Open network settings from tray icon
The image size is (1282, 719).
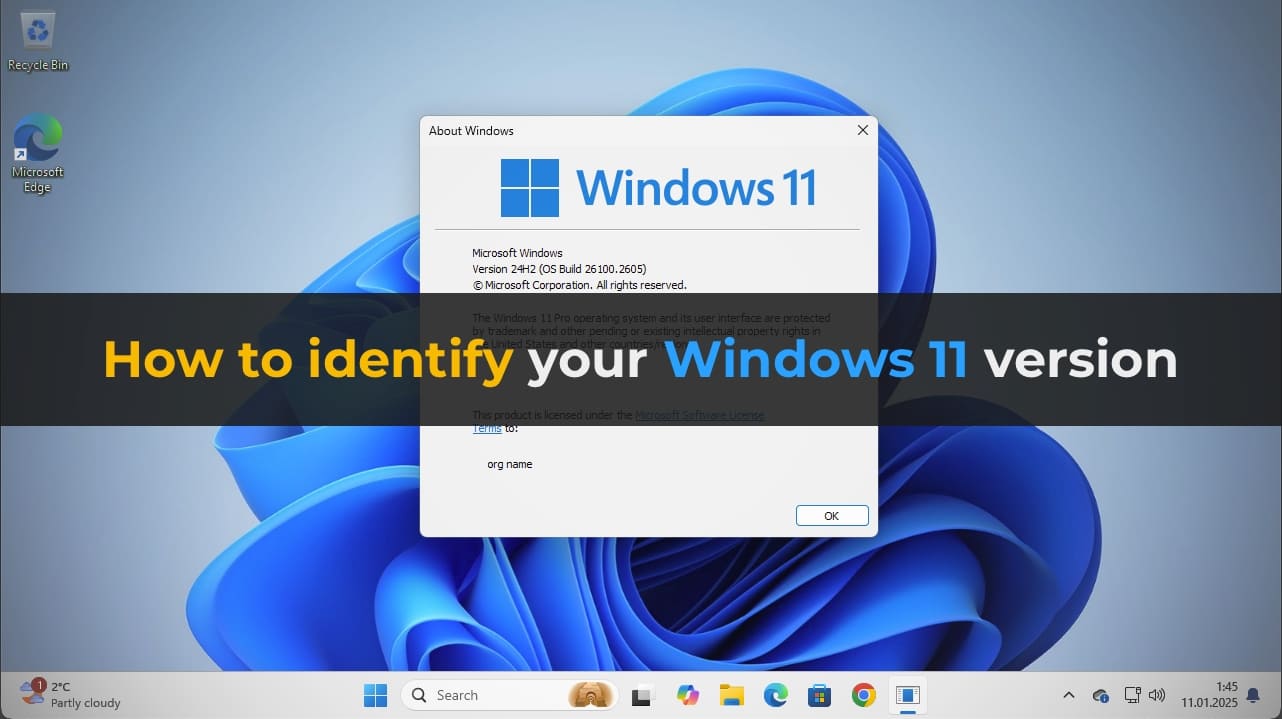tap(1132, 695)
